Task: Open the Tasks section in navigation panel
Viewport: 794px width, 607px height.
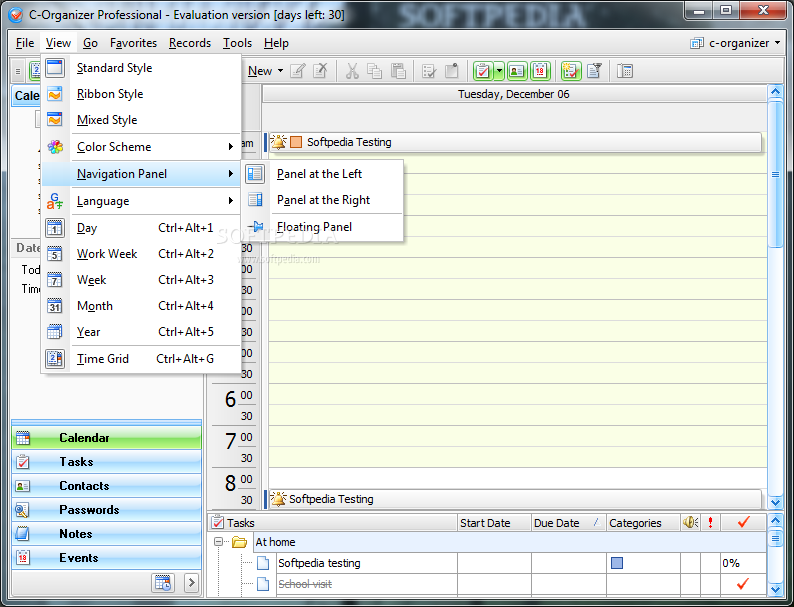Action: tap(106, 462)
